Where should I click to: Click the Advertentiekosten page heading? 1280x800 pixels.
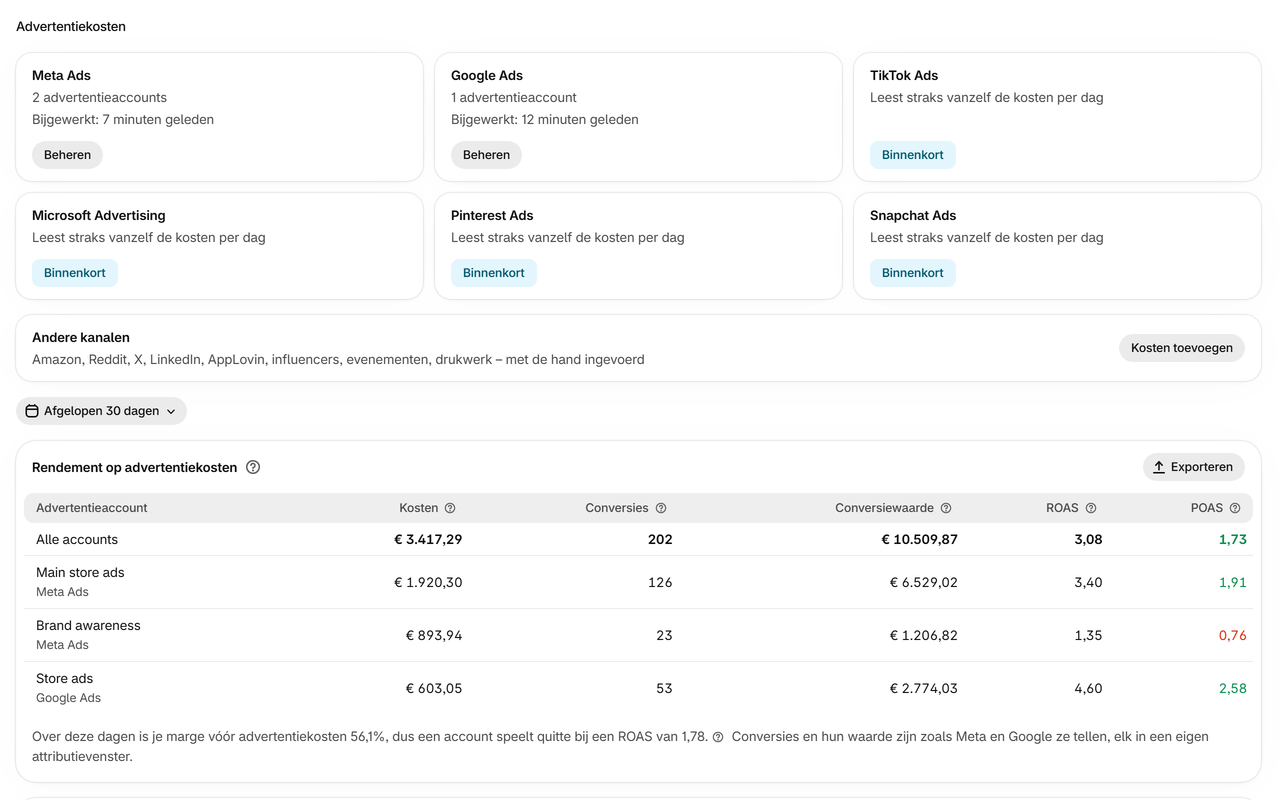pyautogui.click(x=71, y=27)
